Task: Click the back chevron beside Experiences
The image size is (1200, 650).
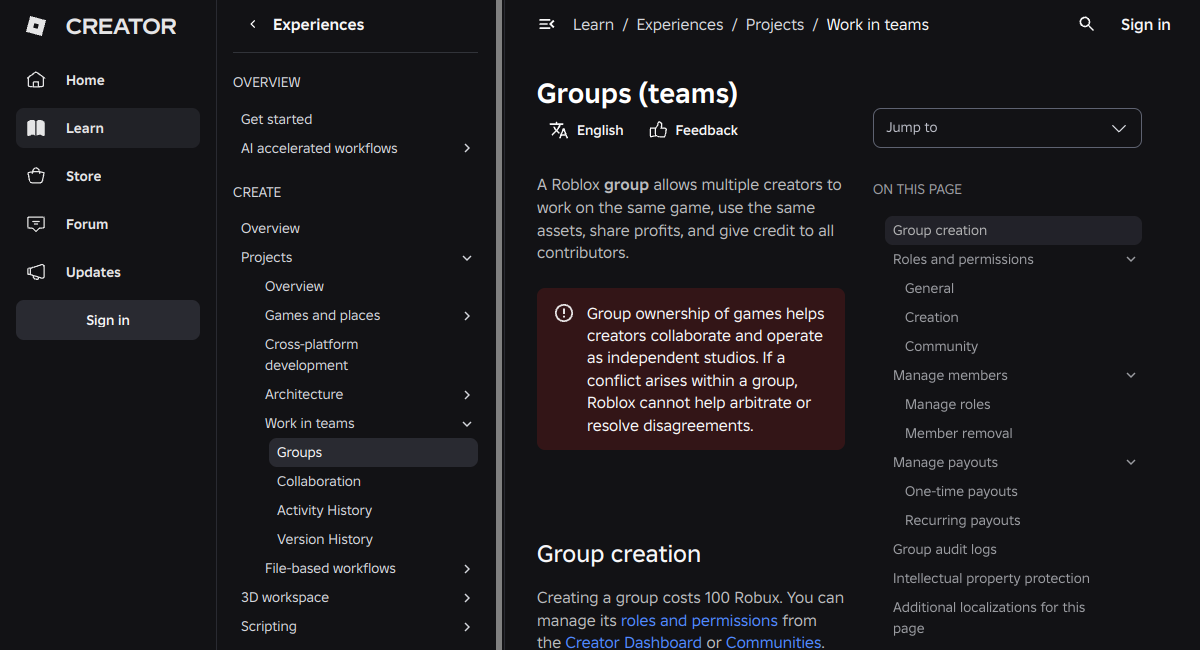Action: pyautogui.click(x=253, y=24)
